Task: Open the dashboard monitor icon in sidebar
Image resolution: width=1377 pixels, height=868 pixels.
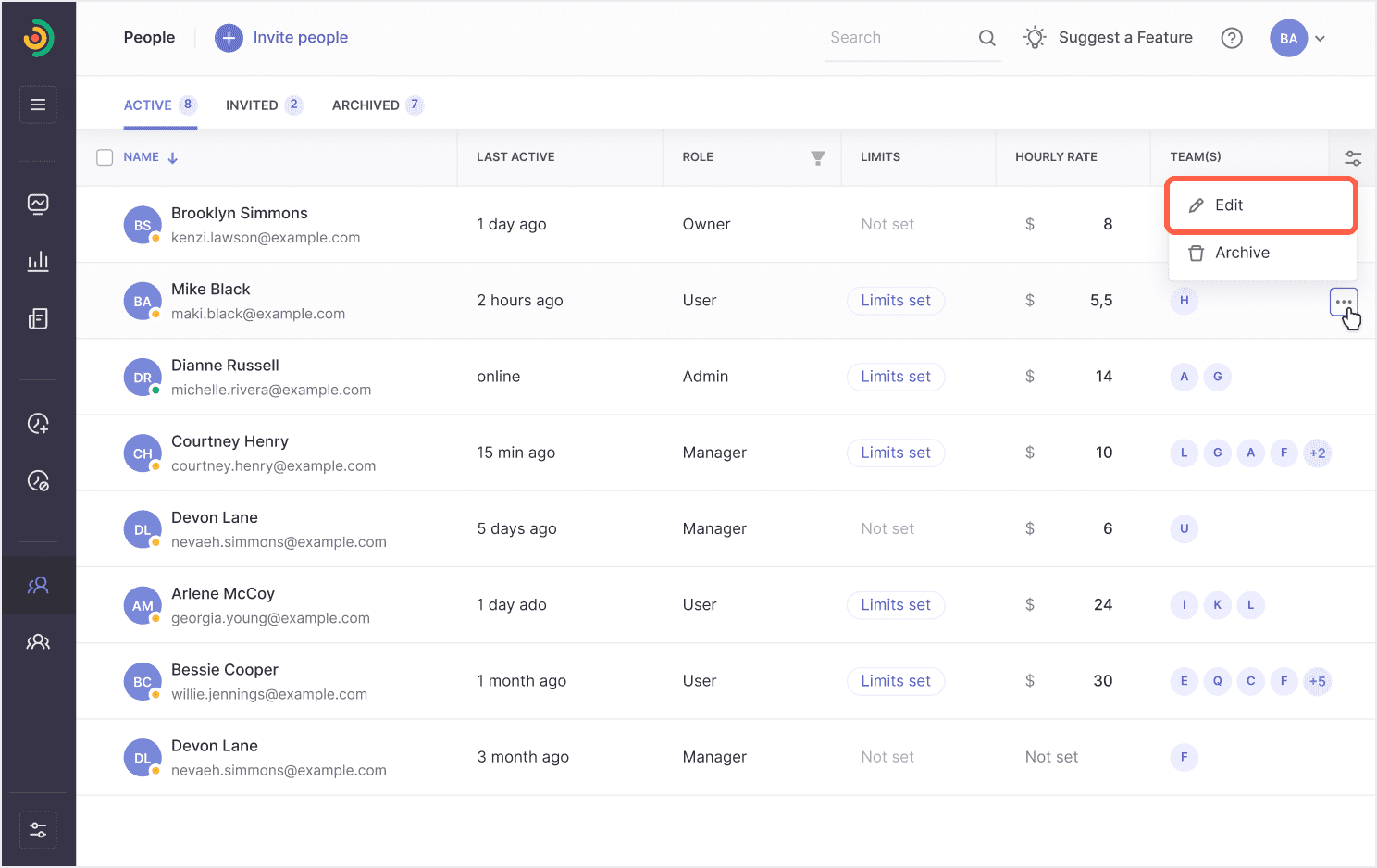Action: coord(38,204)
